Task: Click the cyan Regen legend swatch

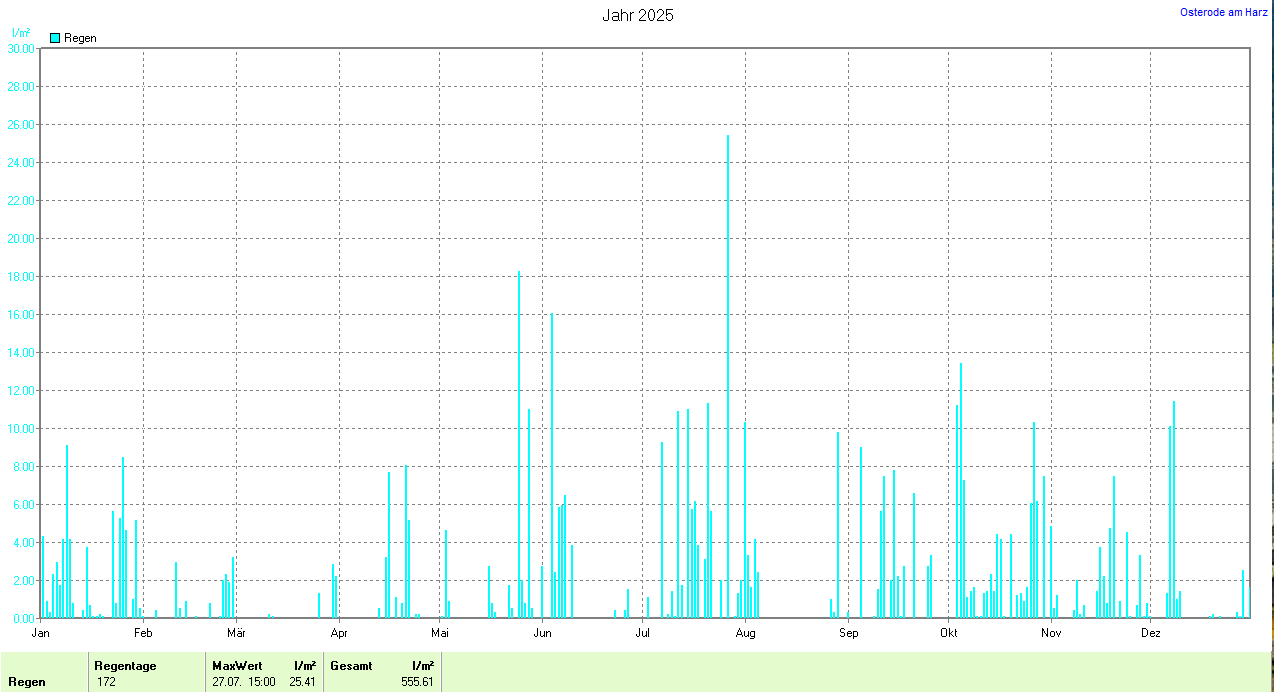Action: pos(55,38)
